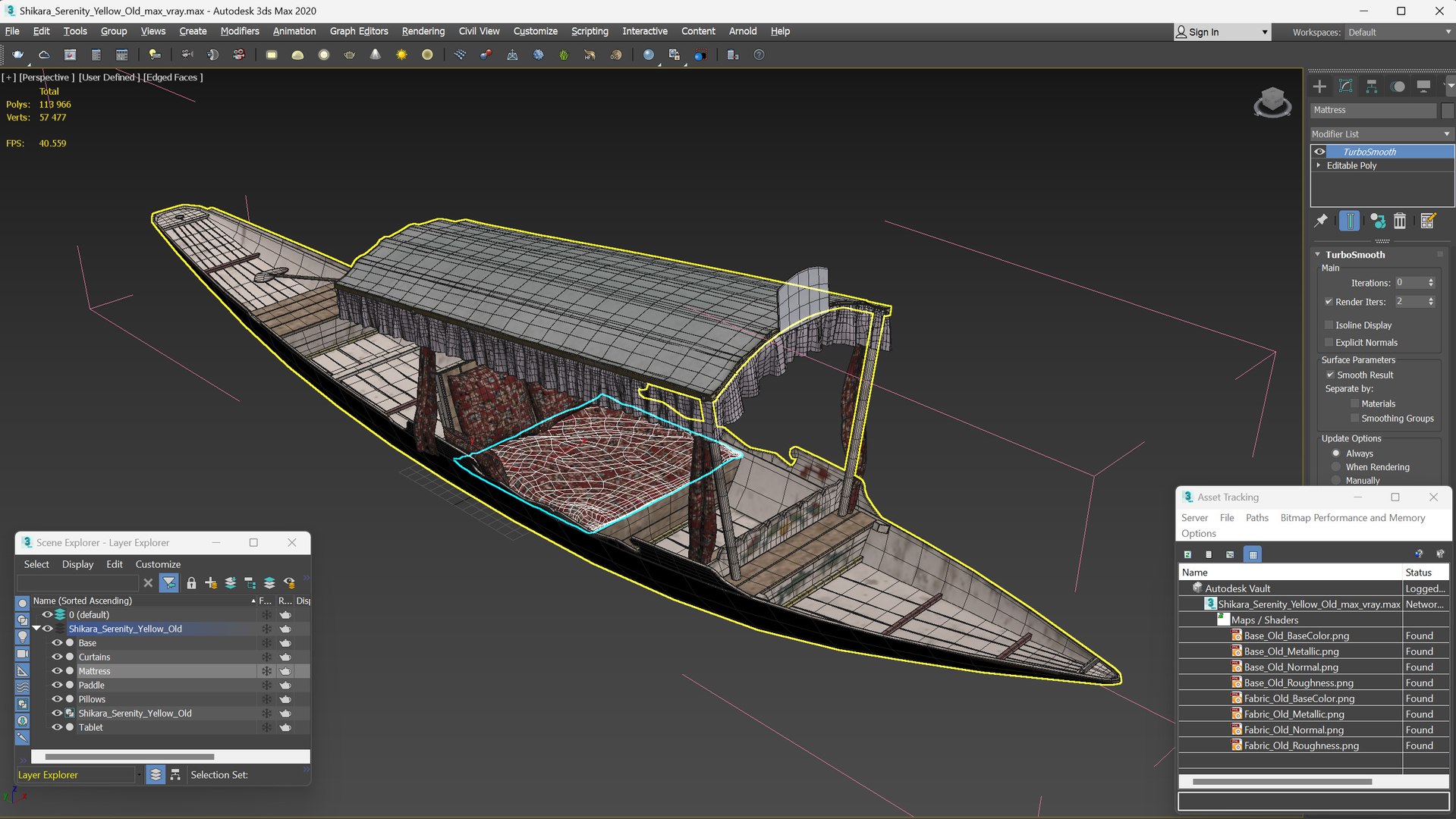This screenshot has height=819, width=1456.
Task: Click the Iterations value field
Action: tap(1410, 283)
